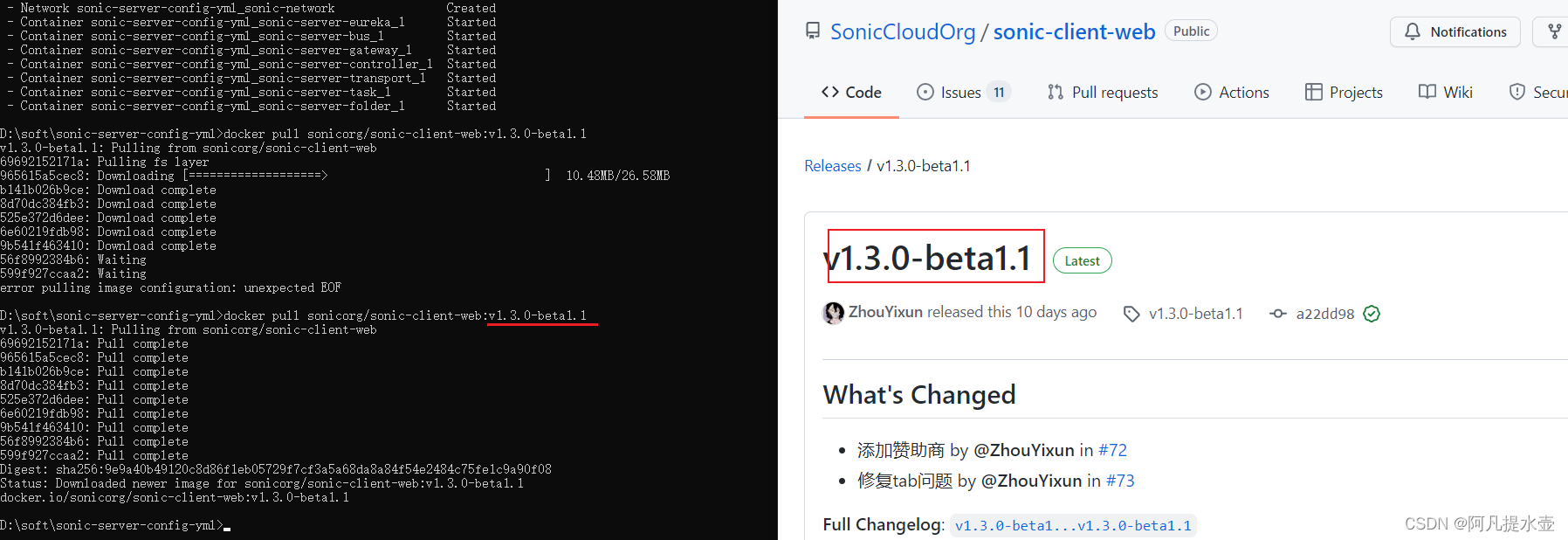Screen dimensions: 1568x540
Task: Click the tag icon beside v1.3.0-beta1.1
Action: (x=1131, y=314)
